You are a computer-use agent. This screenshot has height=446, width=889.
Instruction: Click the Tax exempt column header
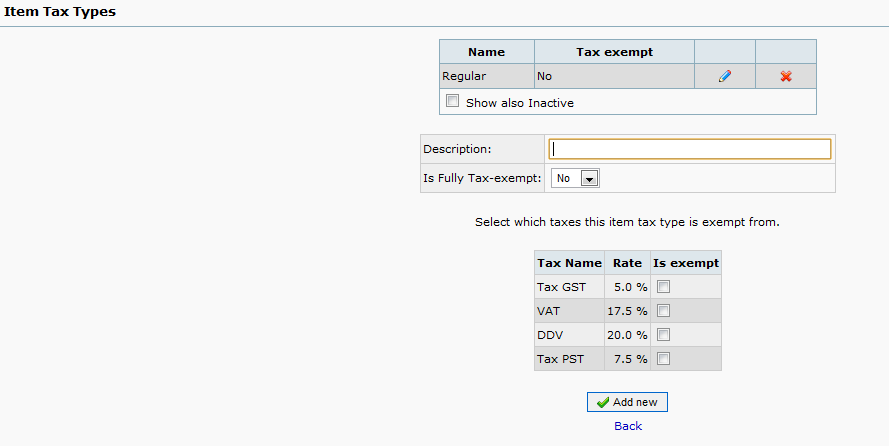[614, 52]
